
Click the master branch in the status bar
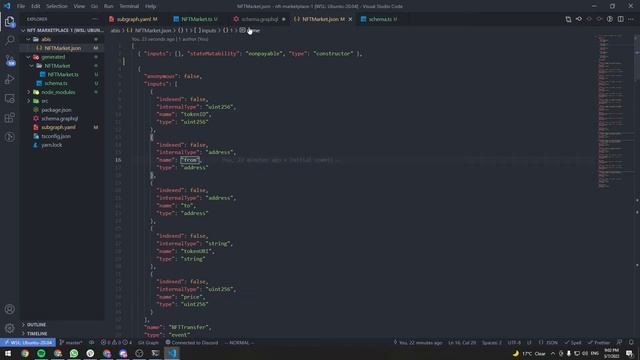click(71, 342)
